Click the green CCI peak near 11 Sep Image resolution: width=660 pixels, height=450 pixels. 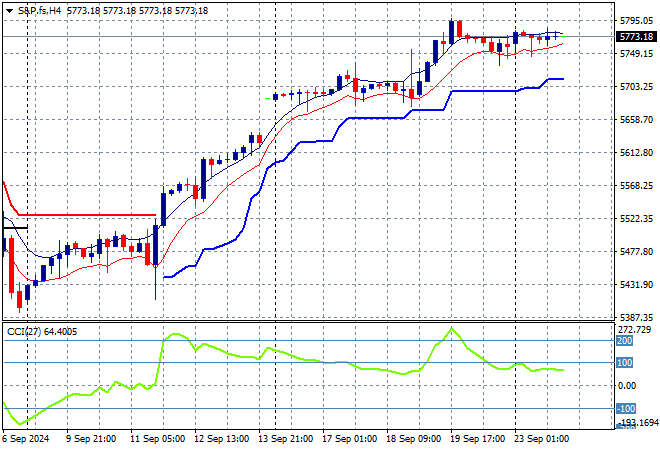(x=170, y=335)
